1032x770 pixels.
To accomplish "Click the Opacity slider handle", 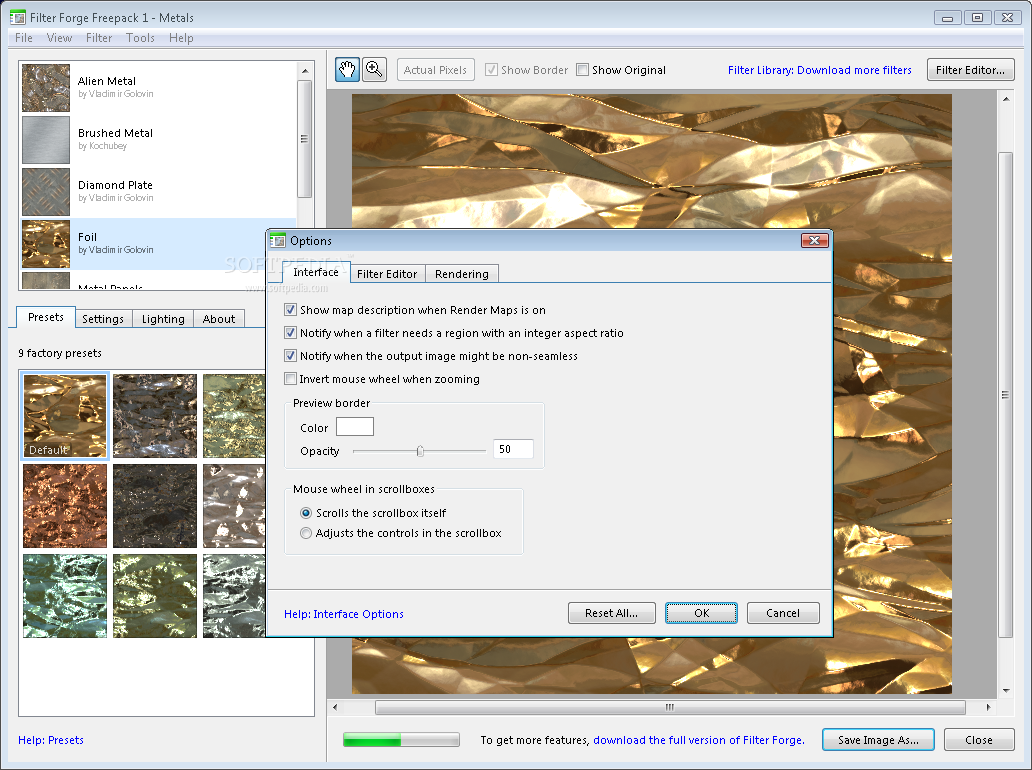I will click(x=420, y=451).
